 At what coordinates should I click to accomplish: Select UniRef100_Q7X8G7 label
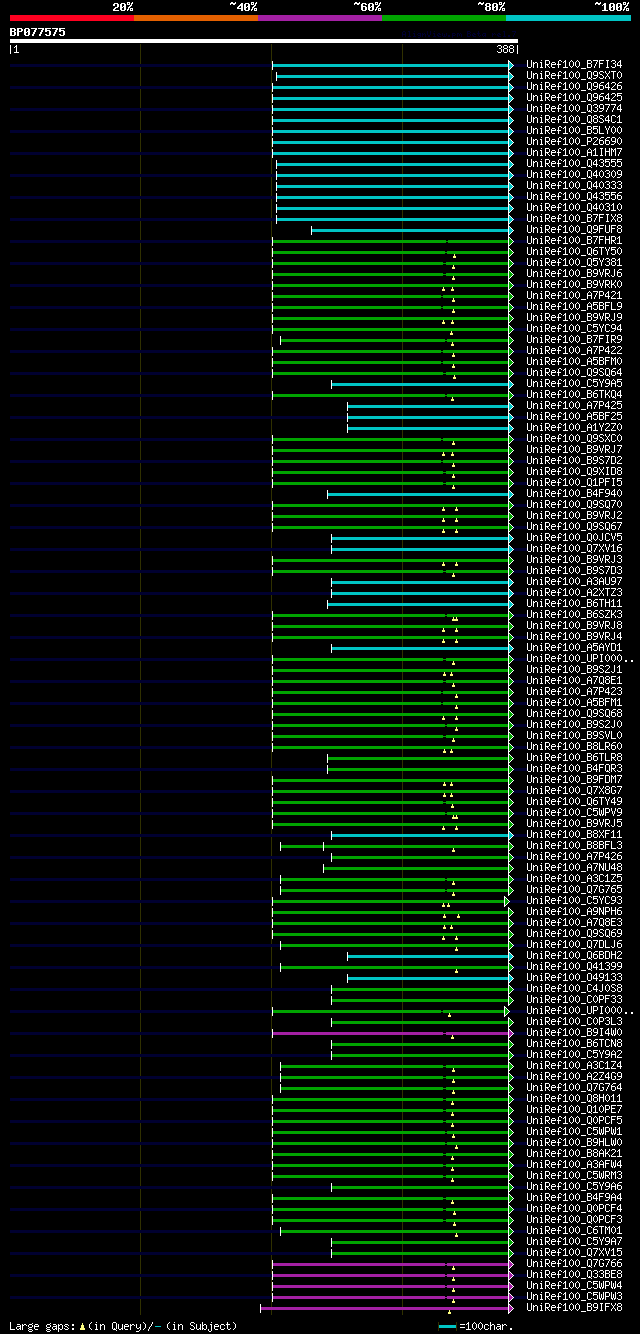click(574, 791)
